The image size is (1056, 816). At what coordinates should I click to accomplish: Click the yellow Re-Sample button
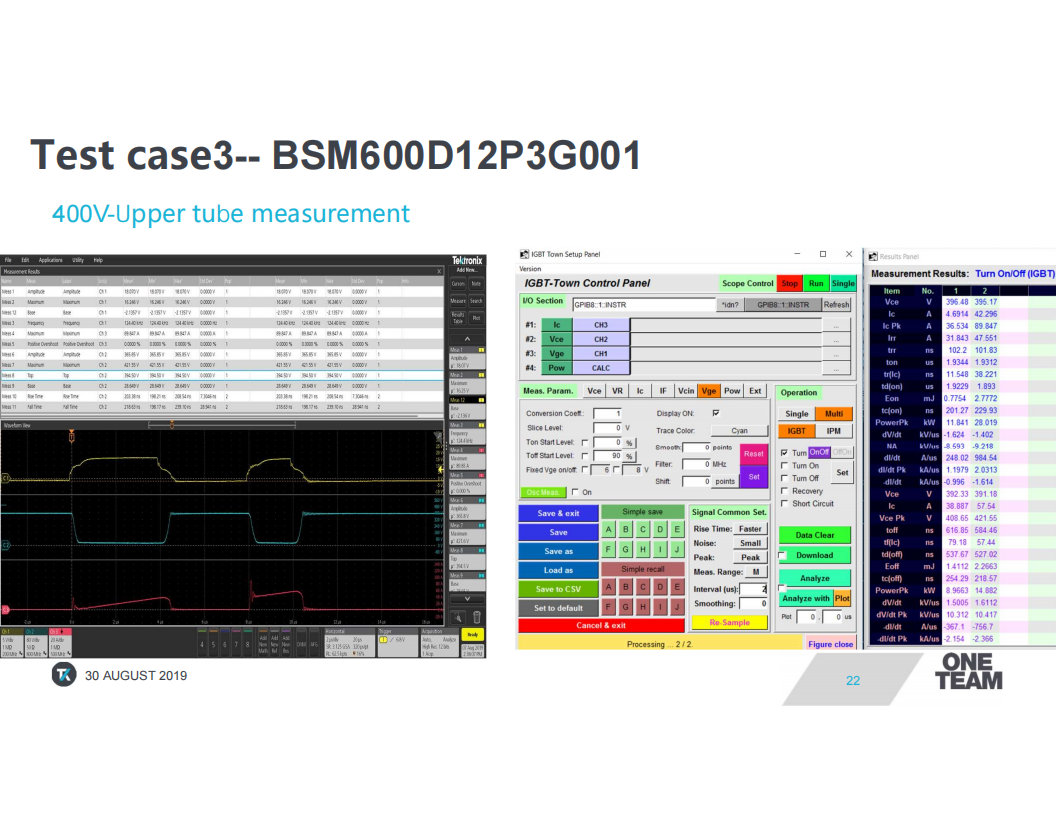pos(729,622)
